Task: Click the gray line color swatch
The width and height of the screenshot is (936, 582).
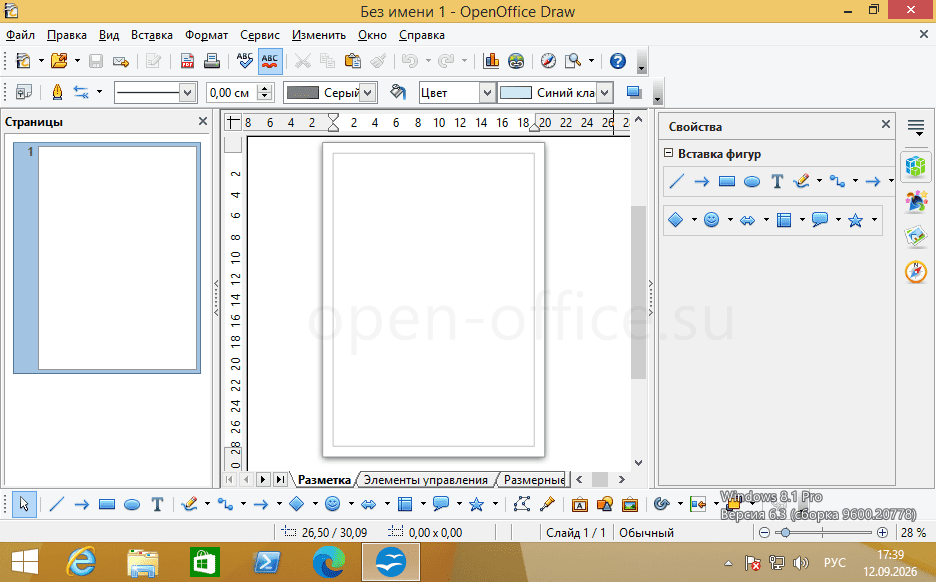Action: pos(303,93)
